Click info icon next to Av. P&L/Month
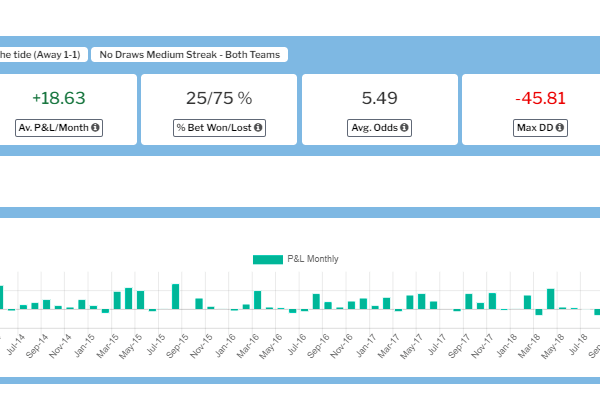Screen dimensions: 600x394 coord(95,128)
